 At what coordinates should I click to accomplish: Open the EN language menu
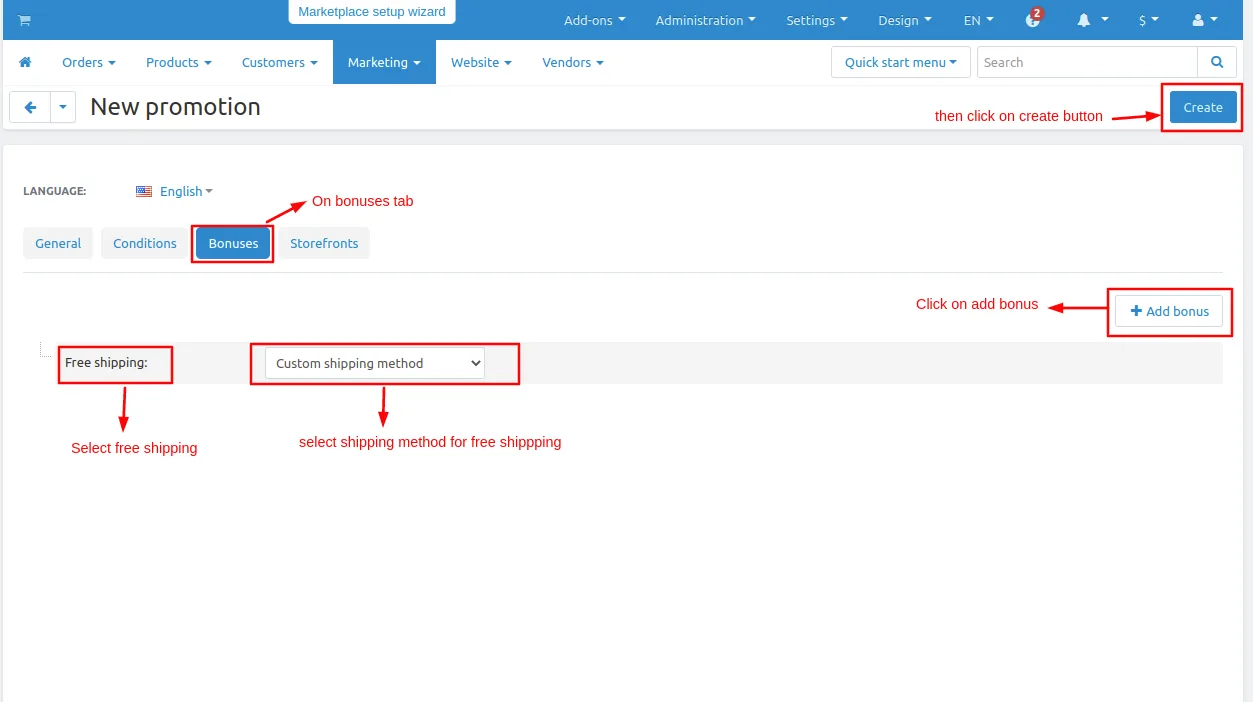point(978,20)
